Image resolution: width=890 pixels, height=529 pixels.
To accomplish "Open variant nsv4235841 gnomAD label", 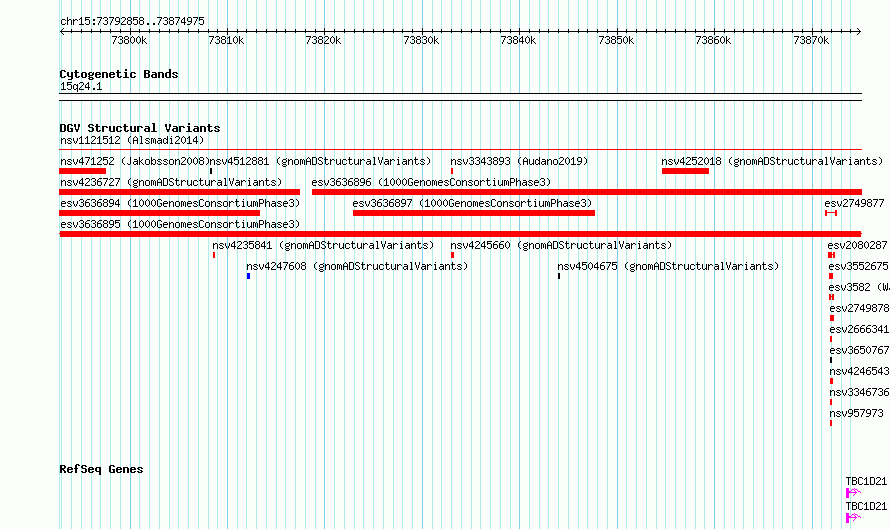I will [323, 245].
